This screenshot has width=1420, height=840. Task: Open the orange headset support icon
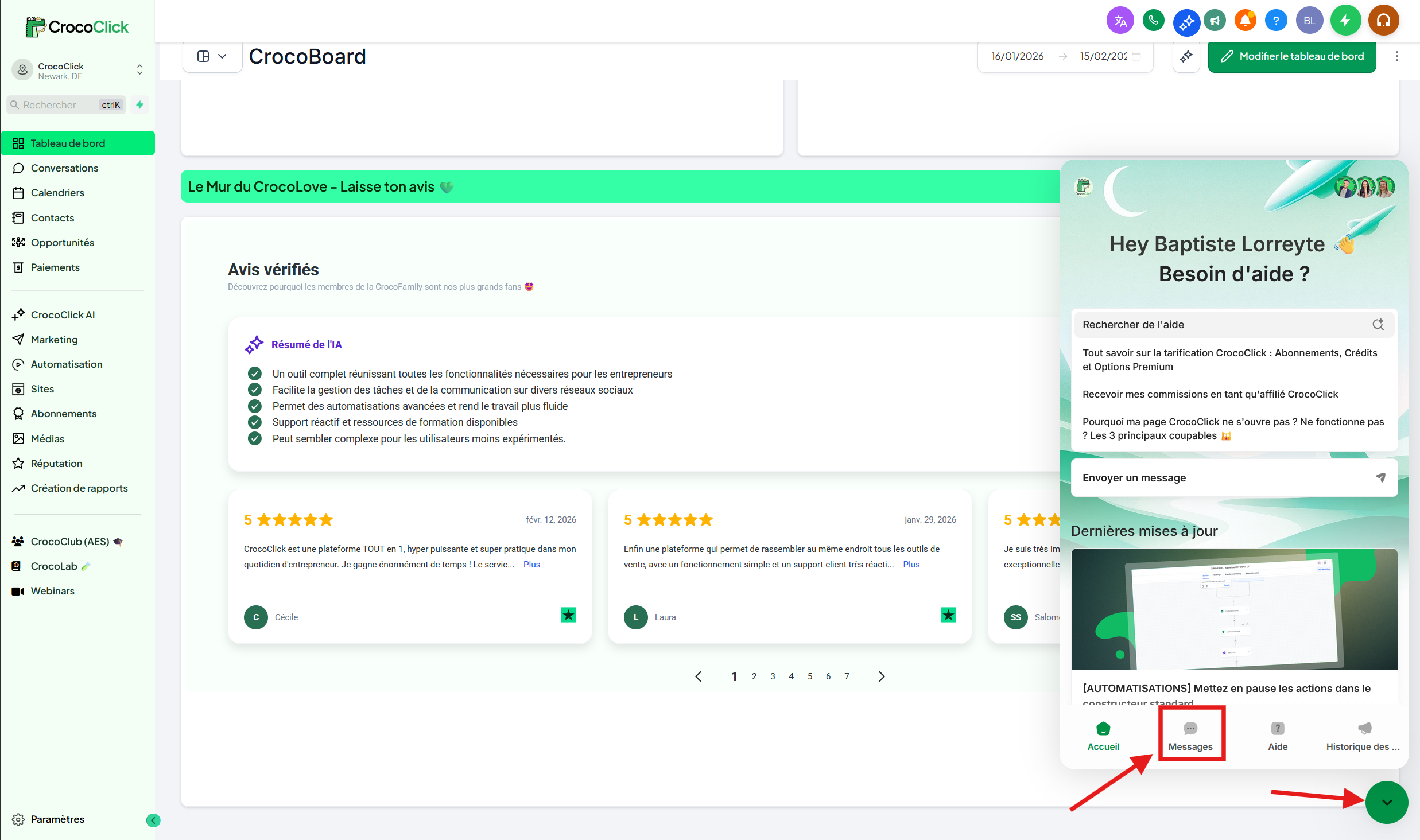(x=1383, y=21)
